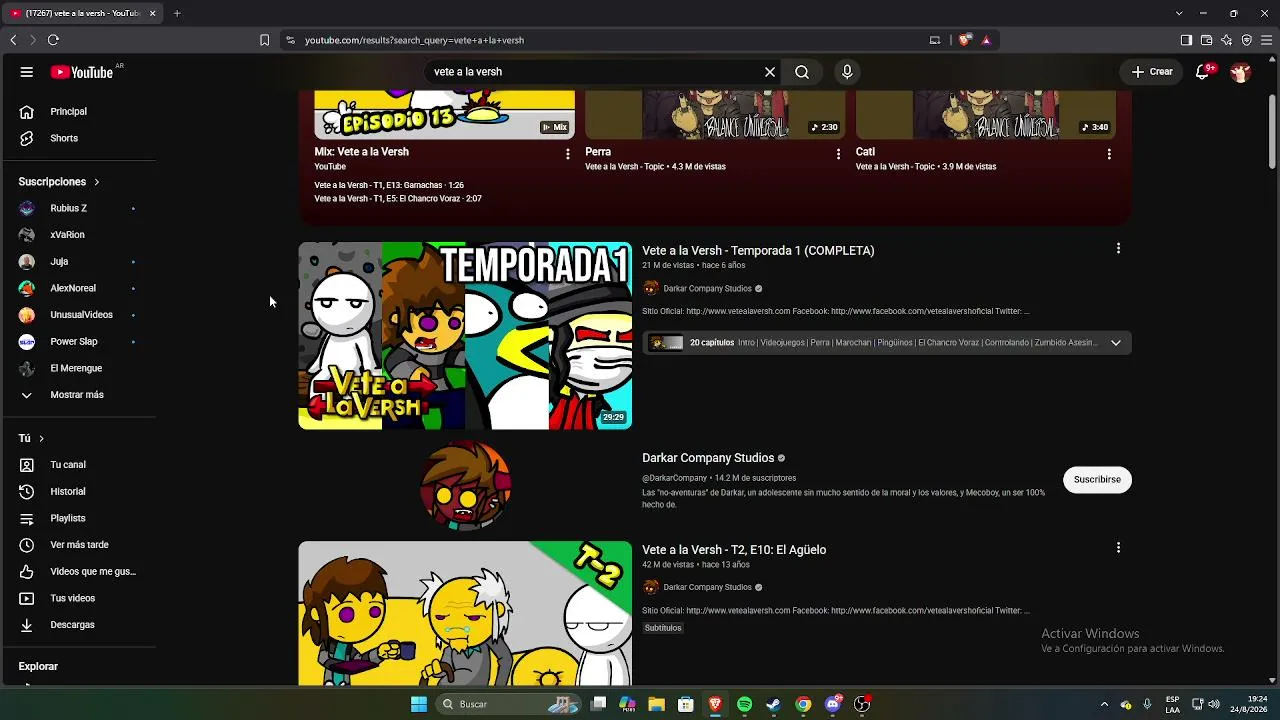Open the Mix: Vete a la Versh title
Image resolution: width=1280 pixels, height=720 pixels.
tap(361, 152)
